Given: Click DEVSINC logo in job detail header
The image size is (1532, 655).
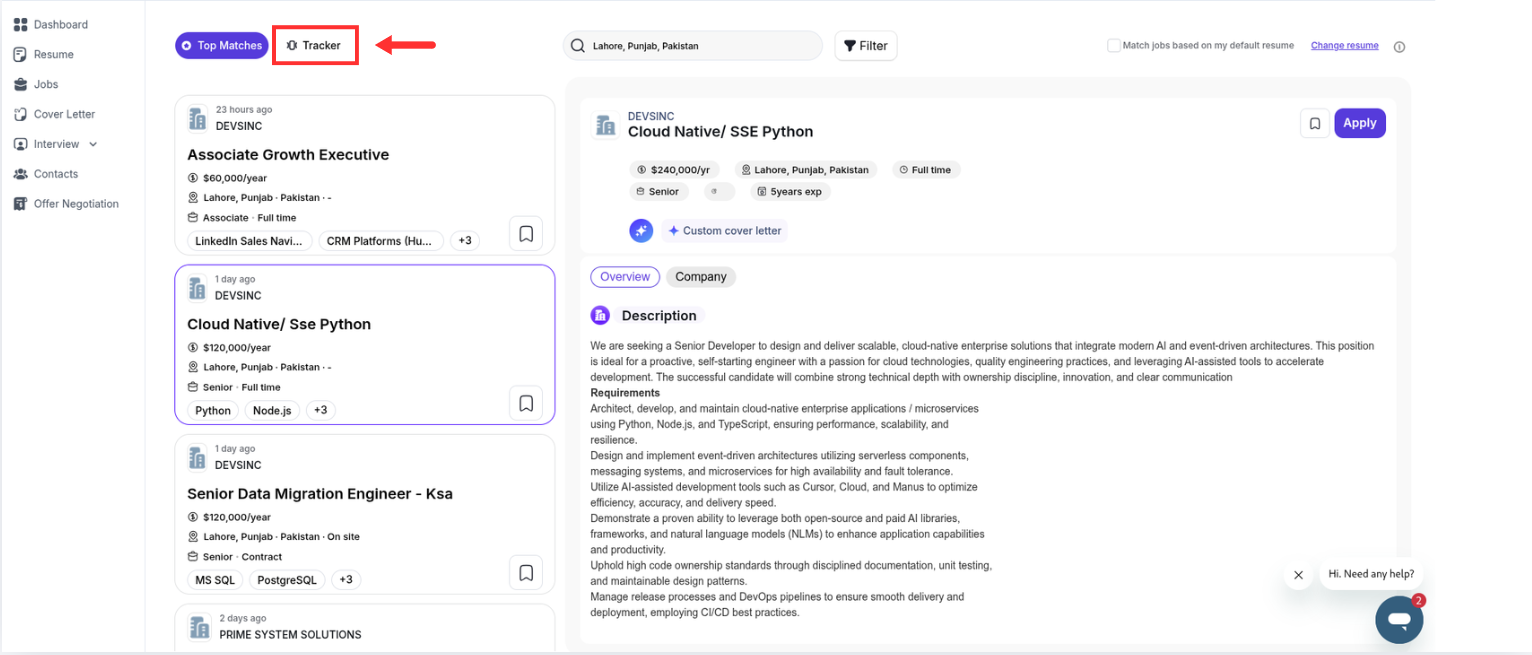Looking at the screenshot, I should point(605,124).
